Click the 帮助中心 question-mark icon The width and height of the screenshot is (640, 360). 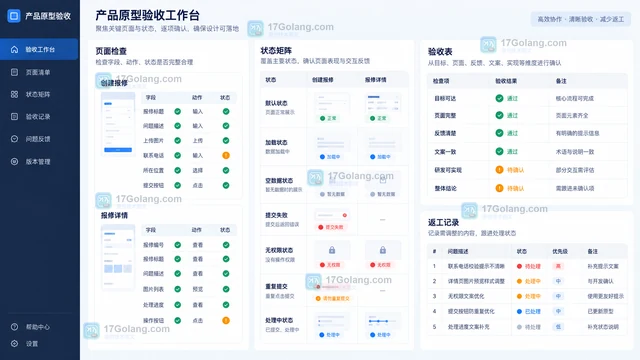click(14, 327)
